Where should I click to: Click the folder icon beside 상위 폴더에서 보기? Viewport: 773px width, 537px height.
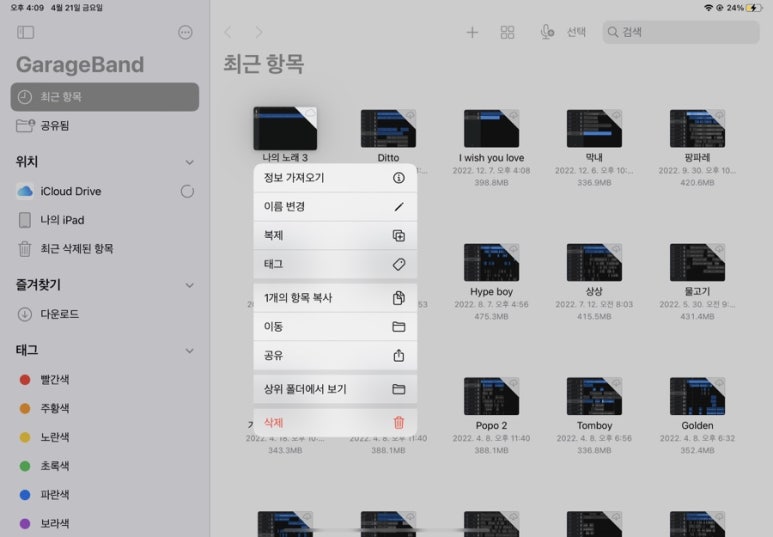[x=398, y=389]
